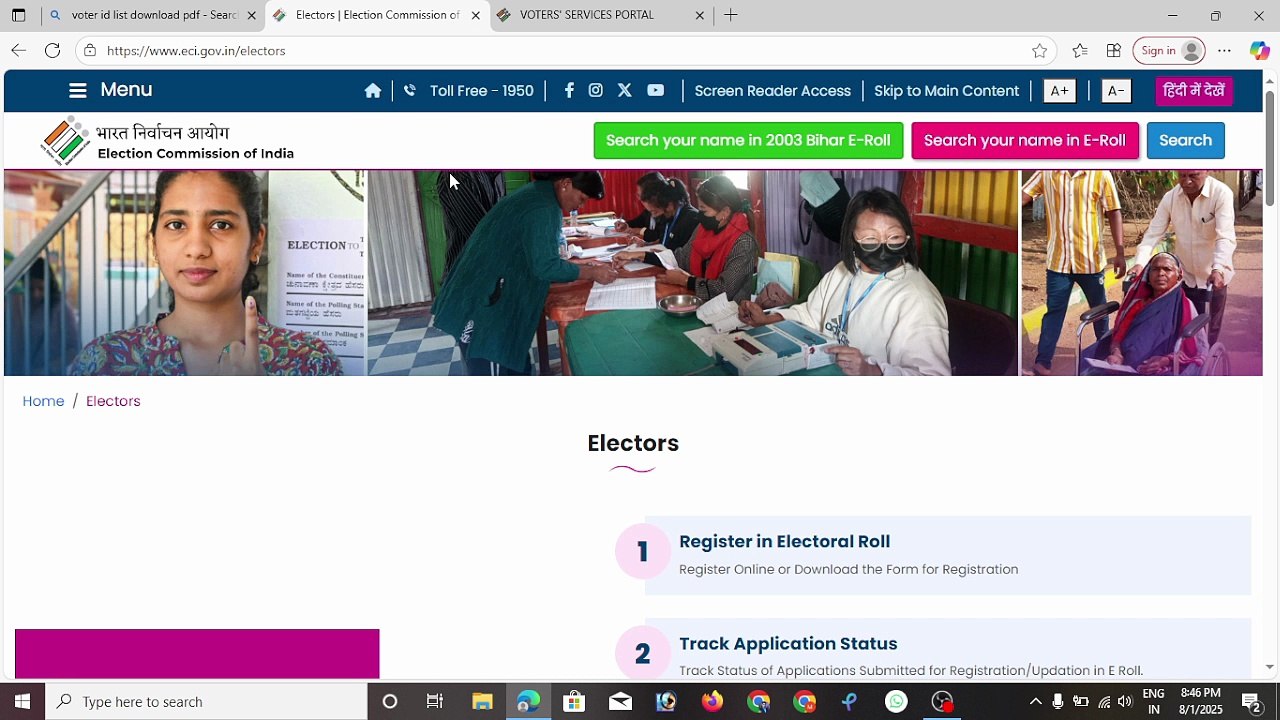Open the Copilot icon in the browser toolbar

pos(1260,51)
